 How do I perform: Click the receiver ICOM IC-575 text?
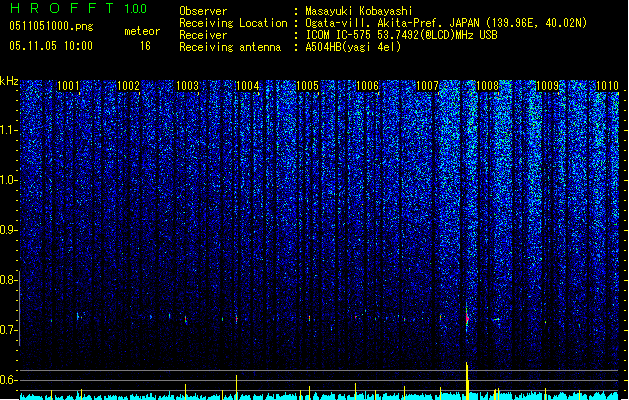coord(402,35)
